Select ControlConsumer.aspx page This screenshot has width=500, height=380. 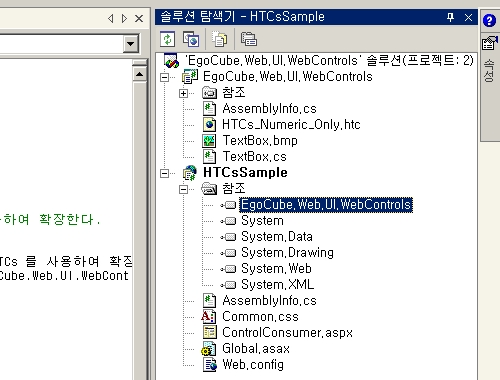pos(287,333)
